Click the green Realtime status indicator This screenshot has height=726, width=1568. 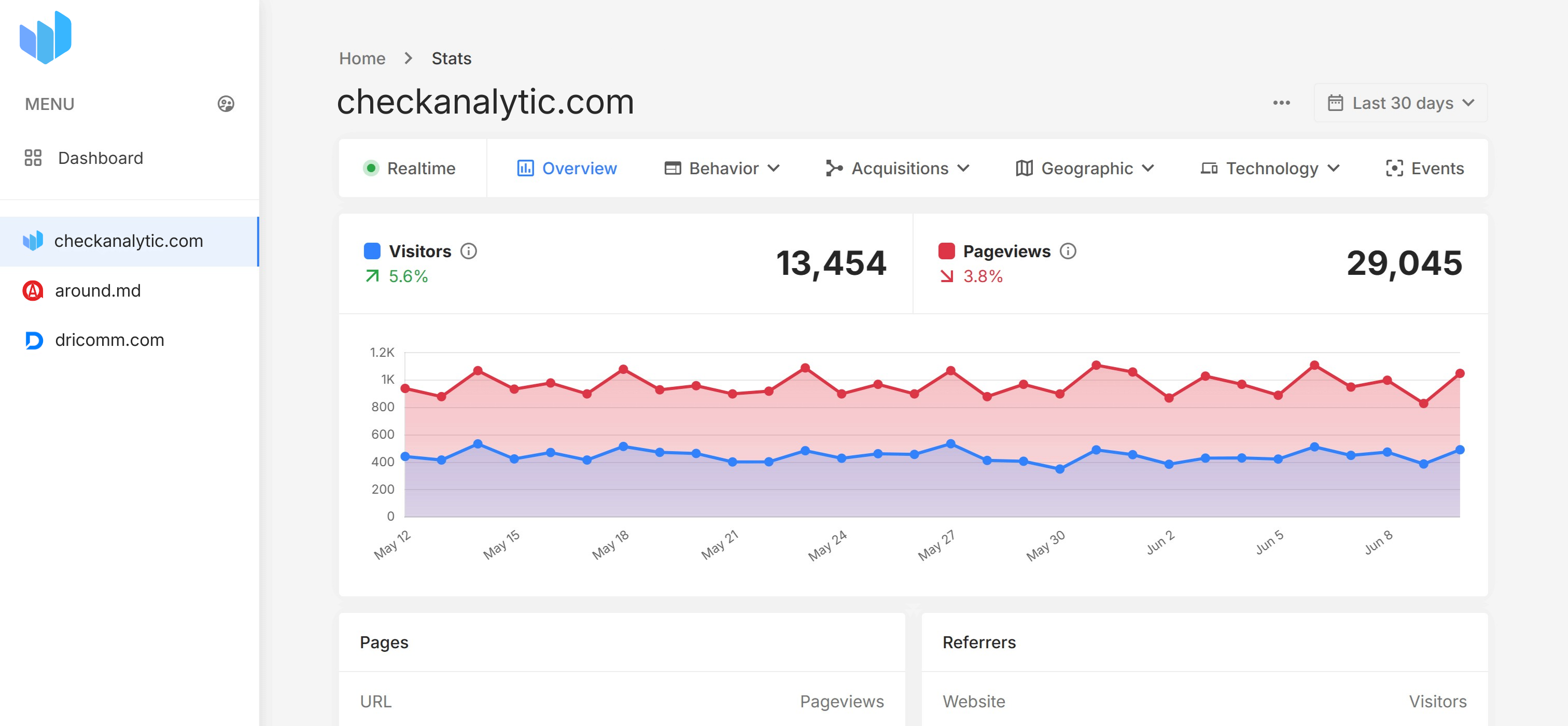pyautogui.click(x=371, y=168)
